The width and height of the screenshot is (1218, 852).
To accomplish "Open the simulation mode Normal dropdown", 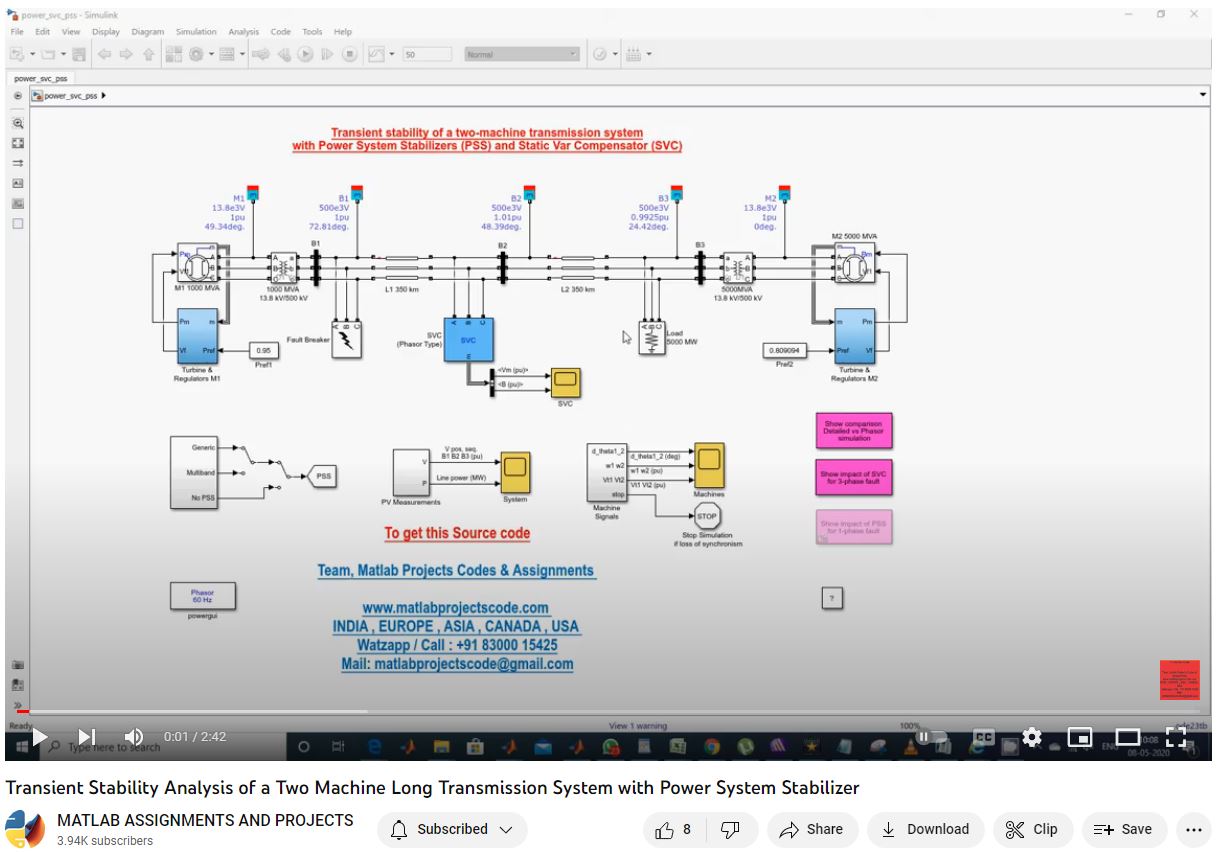I will pyautogui.click(x=521, y=54).
